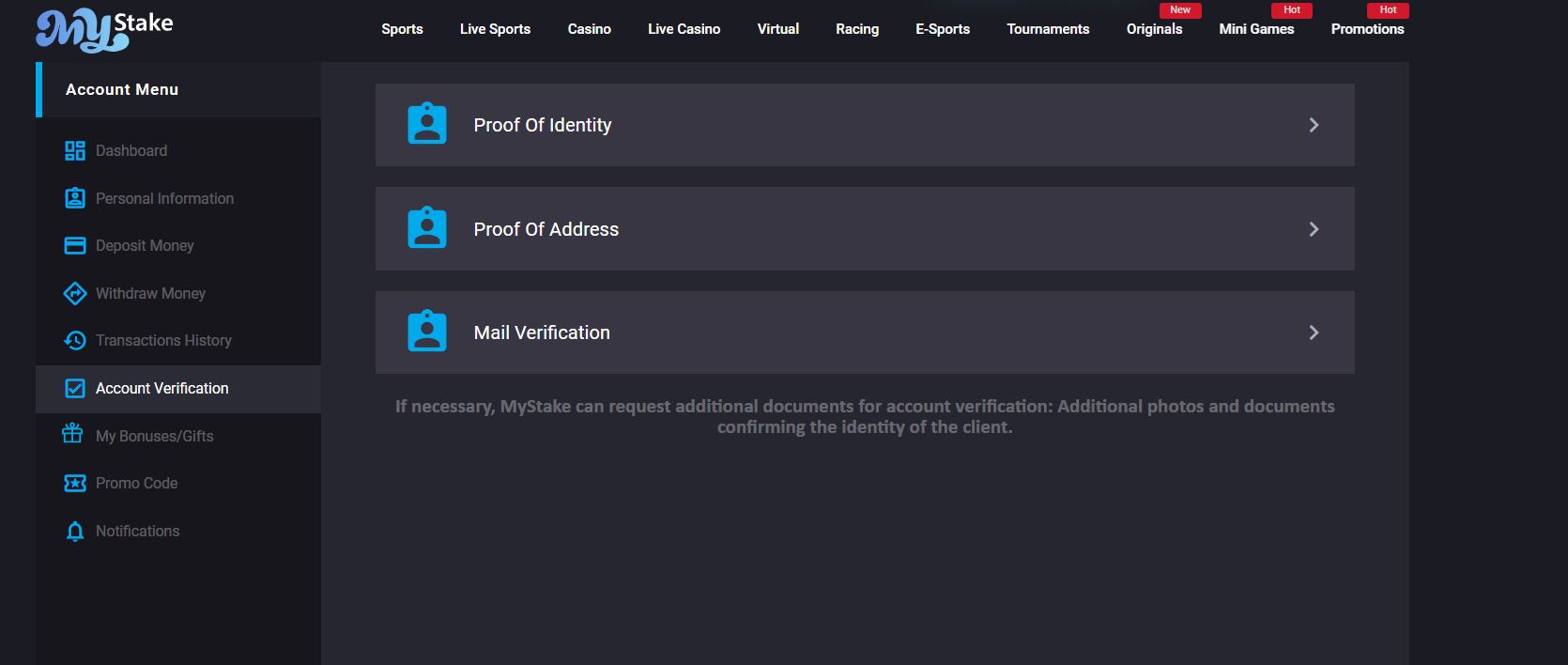The width and height of the screenshot is (1568, 665).
Task: Click the Promo Code ticket icon
Action: [x=75, y=483]
